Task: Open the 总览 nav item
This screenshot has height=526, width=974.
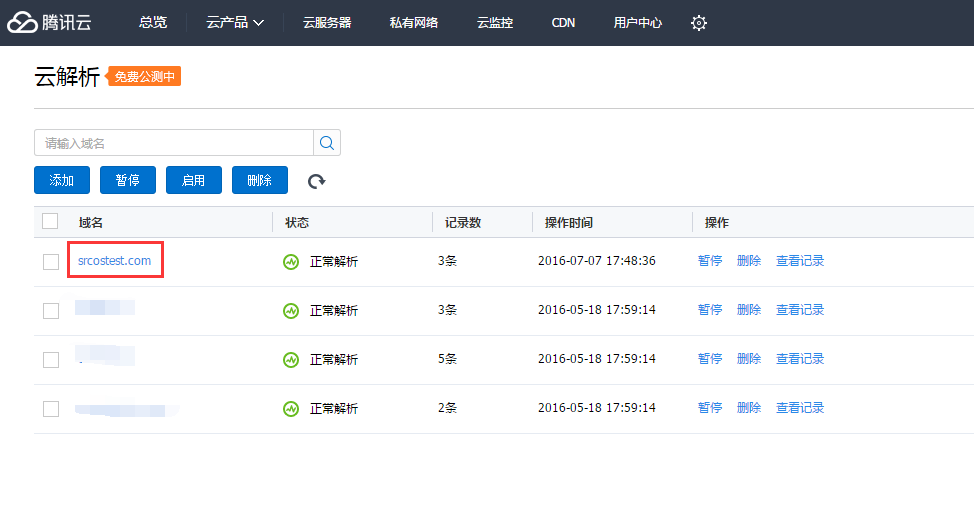Action: pyautogui.click(x=153, y=23)
